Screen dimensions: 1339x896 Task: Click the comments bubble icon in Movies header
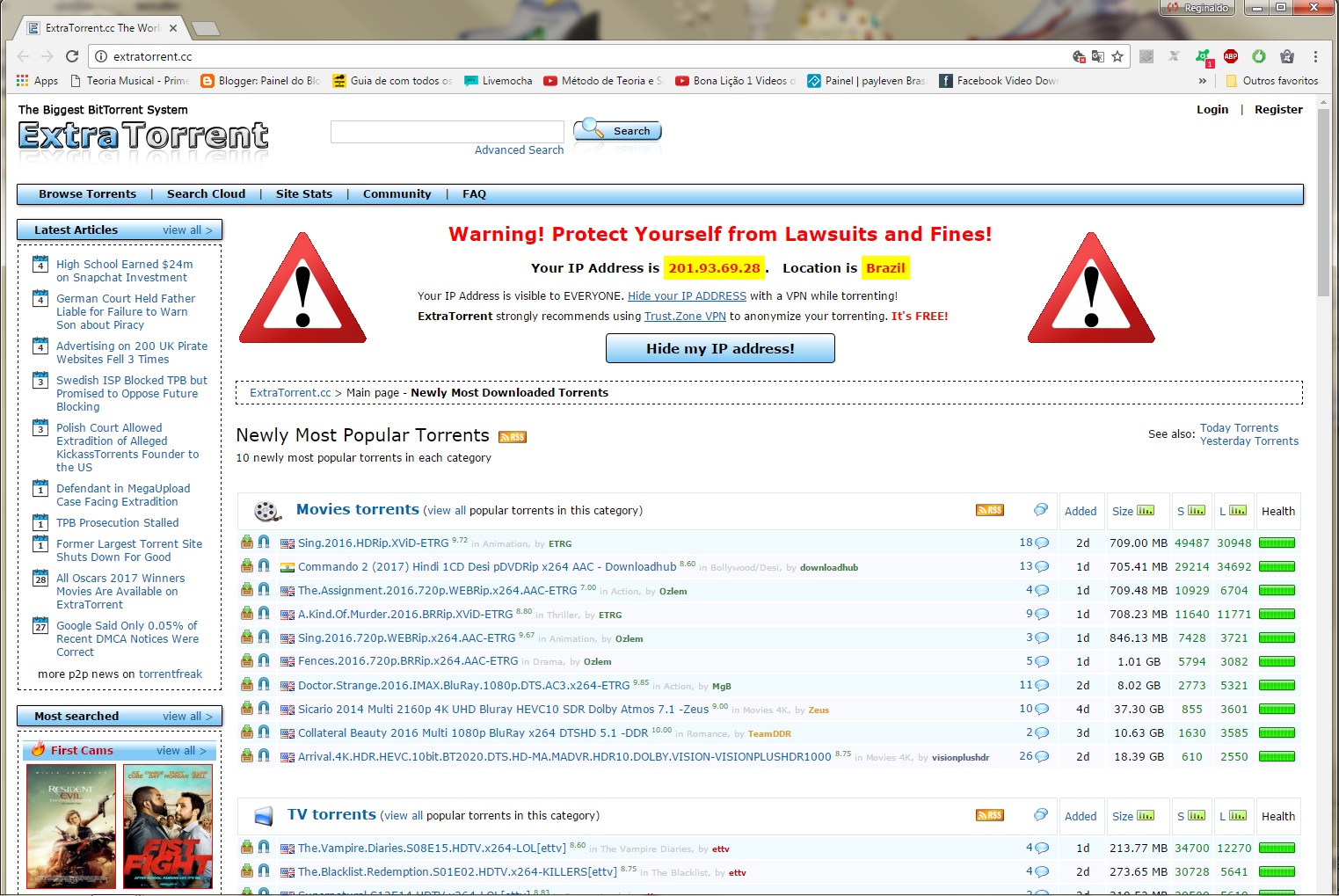tap(1041, 510)
